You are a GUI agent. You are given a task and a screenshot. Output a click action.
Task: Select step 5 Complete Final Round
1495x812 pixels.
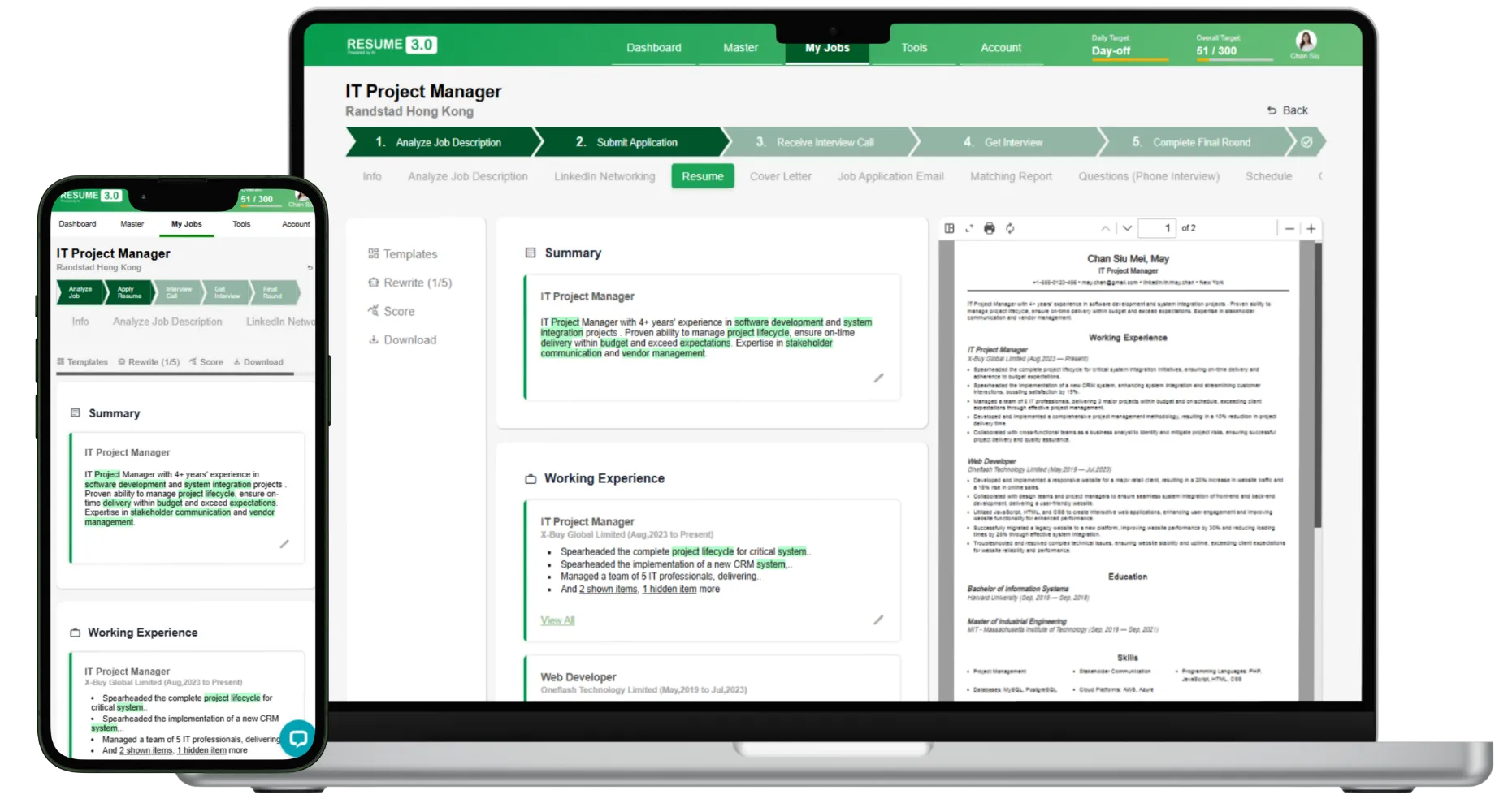pyautogui.click(x=1195, y=142)
